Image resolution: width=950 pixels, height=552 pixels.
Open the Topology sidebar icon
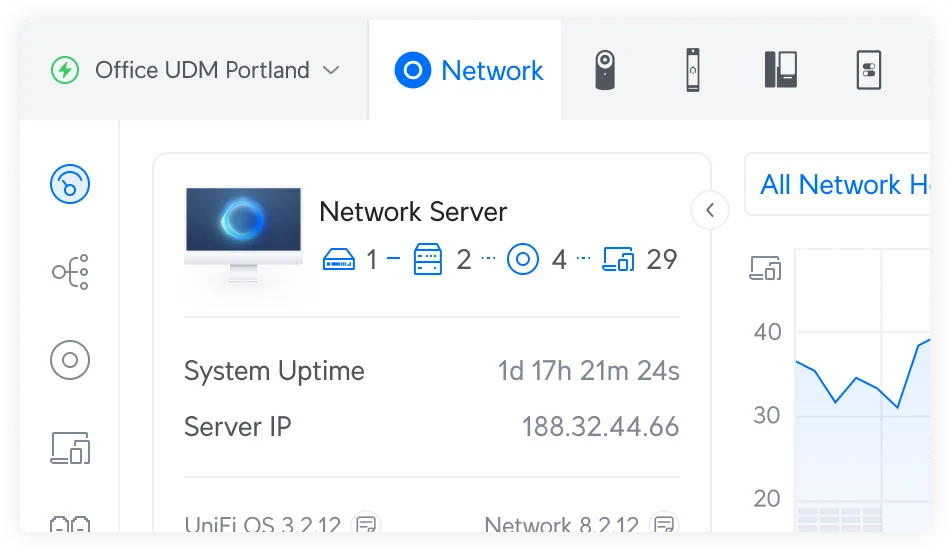[x=70, y=272]
